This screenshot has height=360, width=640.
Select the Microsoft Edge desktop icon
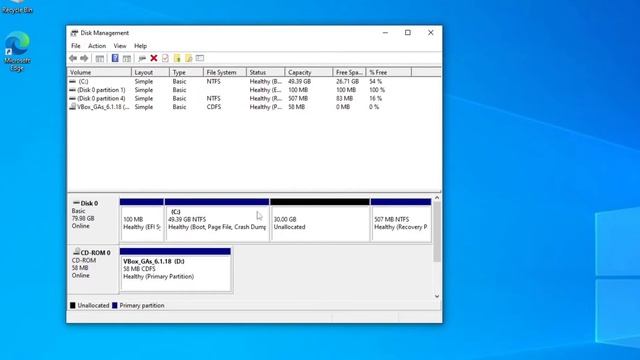17,51
